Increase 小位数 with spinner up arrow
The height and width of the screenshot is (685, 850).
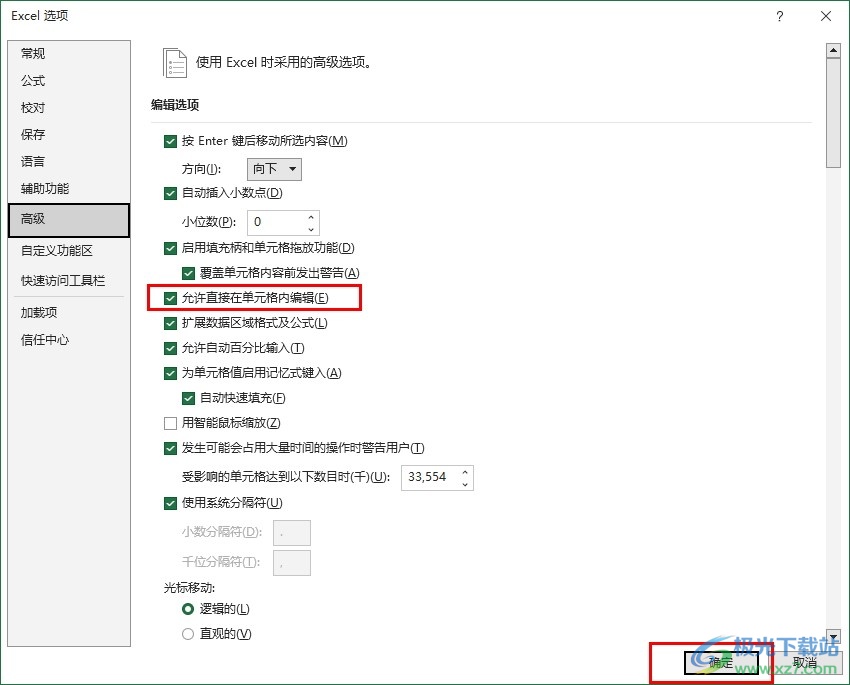(x=311, y=216)
